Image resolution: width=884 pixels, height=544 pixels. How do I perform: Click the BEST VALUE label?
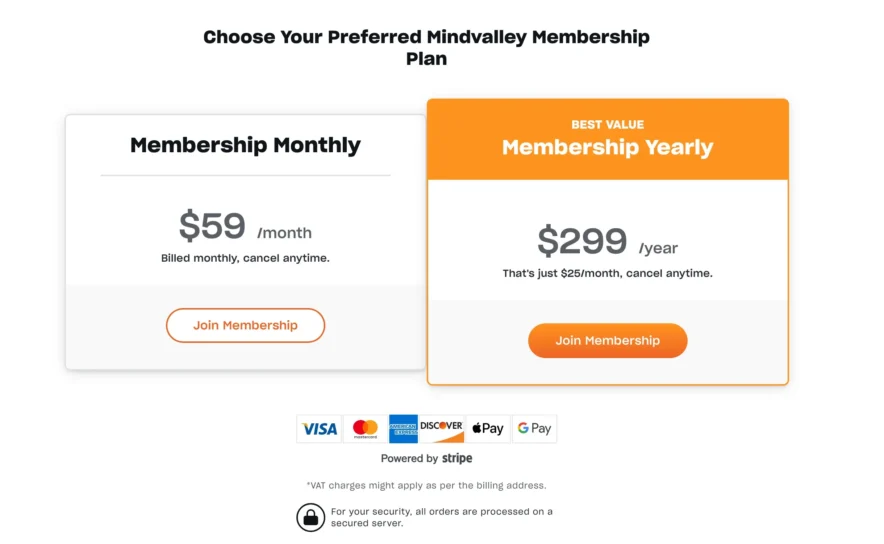607,125
